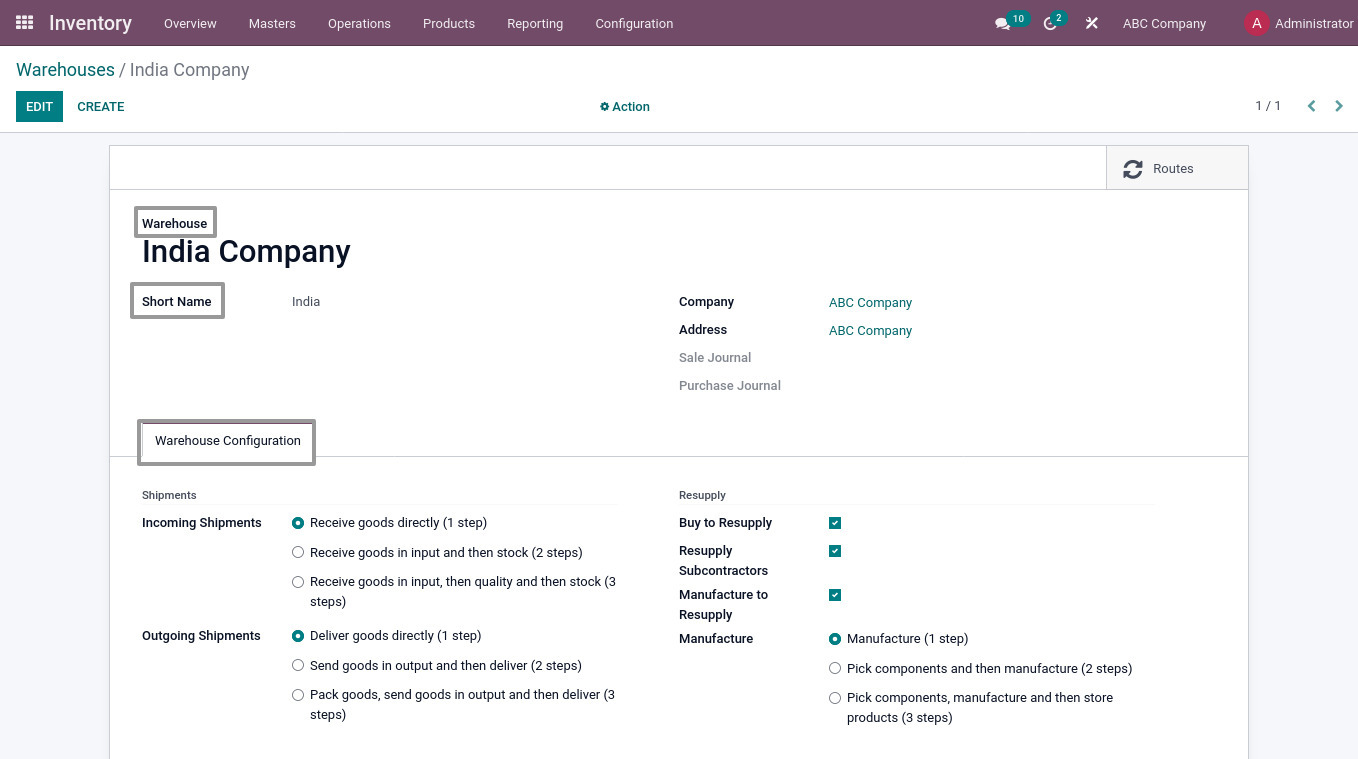The width and height of the screenshot is (1358, 759).
Task: Open the apps menu grid icon
Action: 24,22
